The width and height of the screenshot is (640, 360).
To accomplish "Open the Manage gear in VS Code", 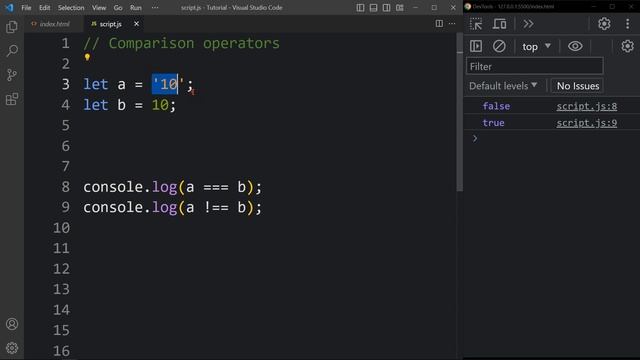I will 12,348.
